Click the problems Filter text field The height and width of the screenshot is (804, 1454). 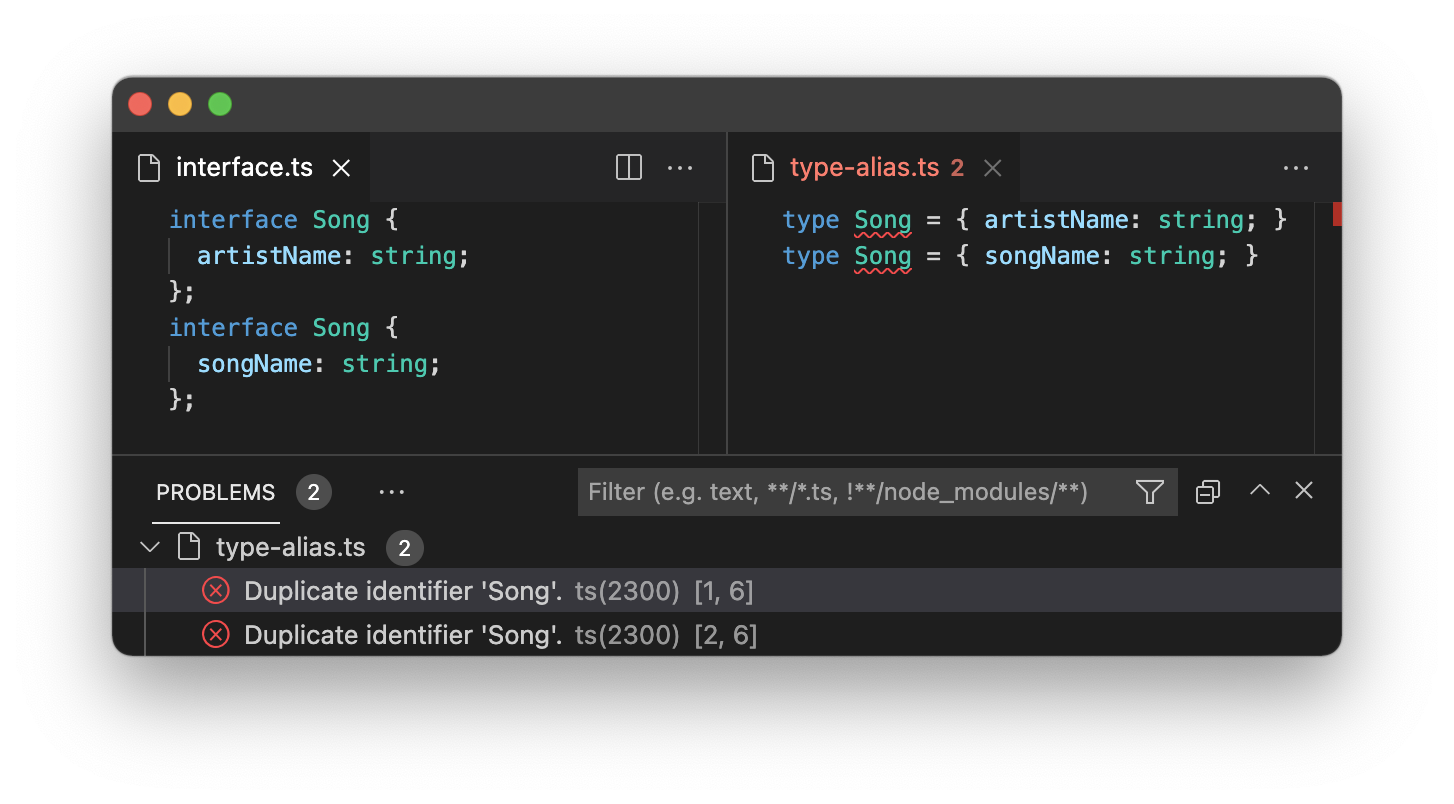pos(854,492)
